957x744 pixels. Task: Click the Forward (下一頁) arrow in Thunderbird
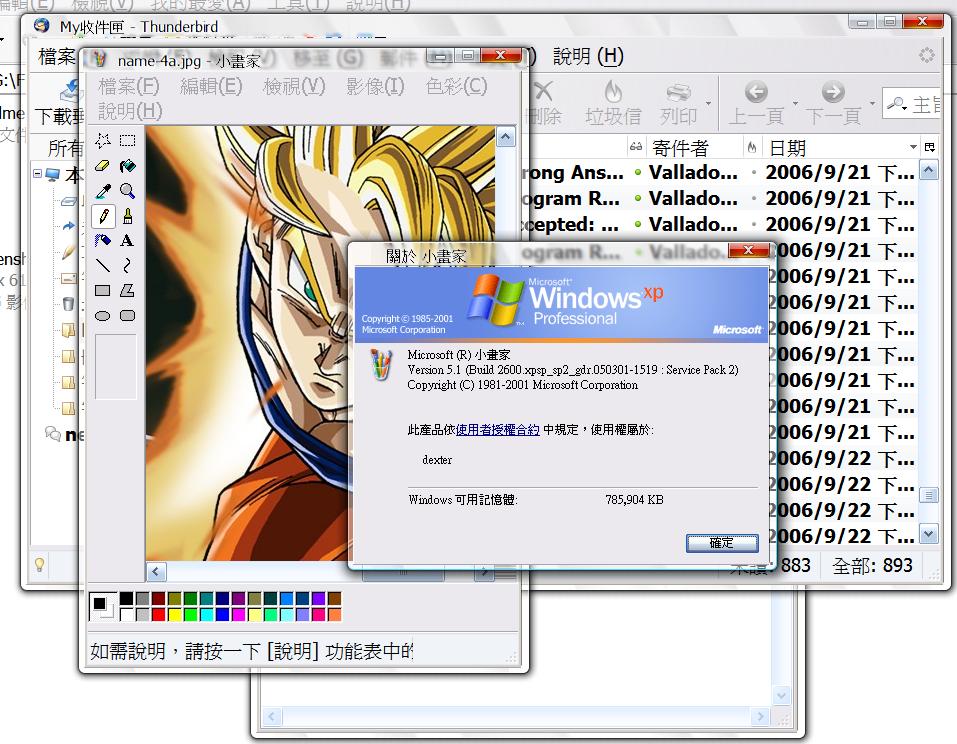tap(833, 103)
